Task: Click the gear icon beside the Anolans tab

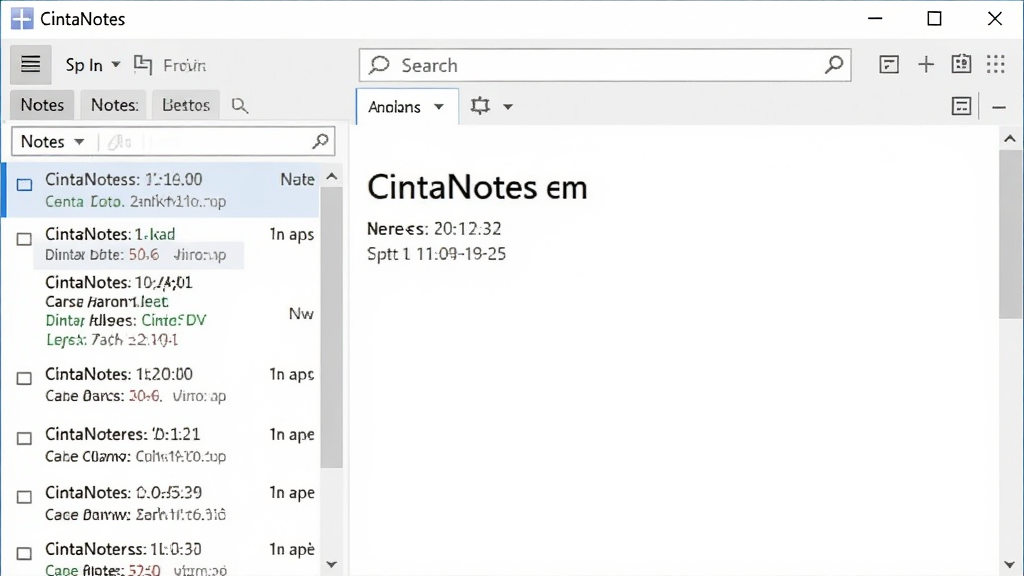Action: [x=480, y=106]
